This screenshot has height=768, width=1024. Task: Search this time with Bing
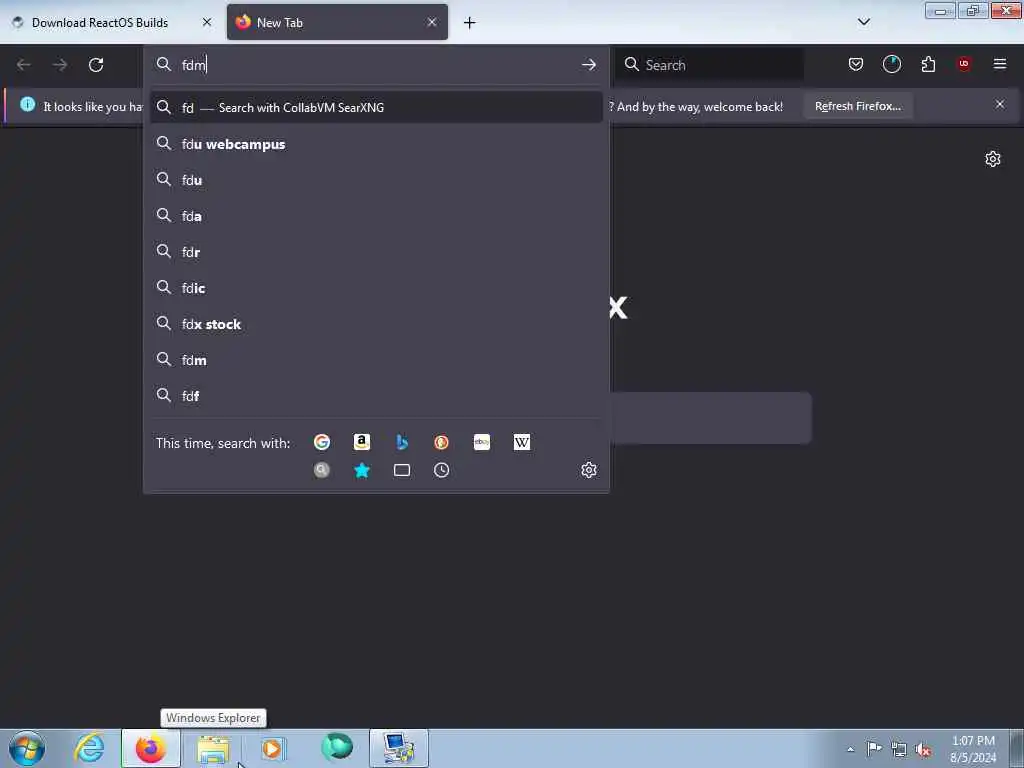(x=402, y=443)
